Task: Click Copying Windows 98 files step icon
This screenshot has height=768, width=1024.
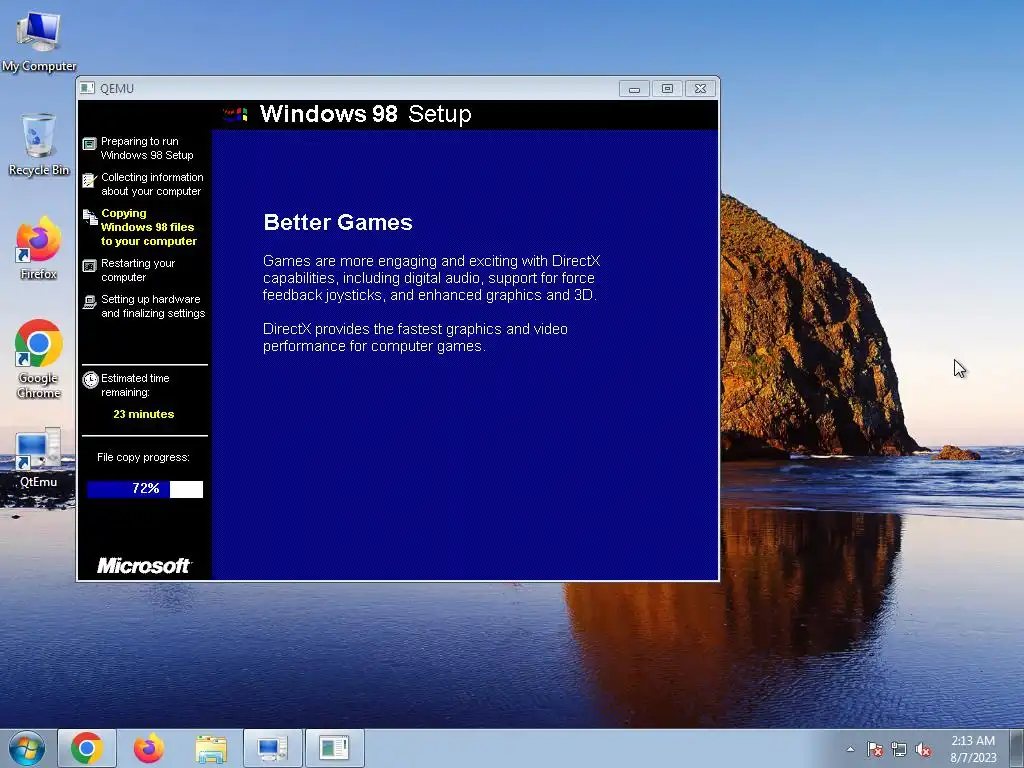Action: pos(90,217)
